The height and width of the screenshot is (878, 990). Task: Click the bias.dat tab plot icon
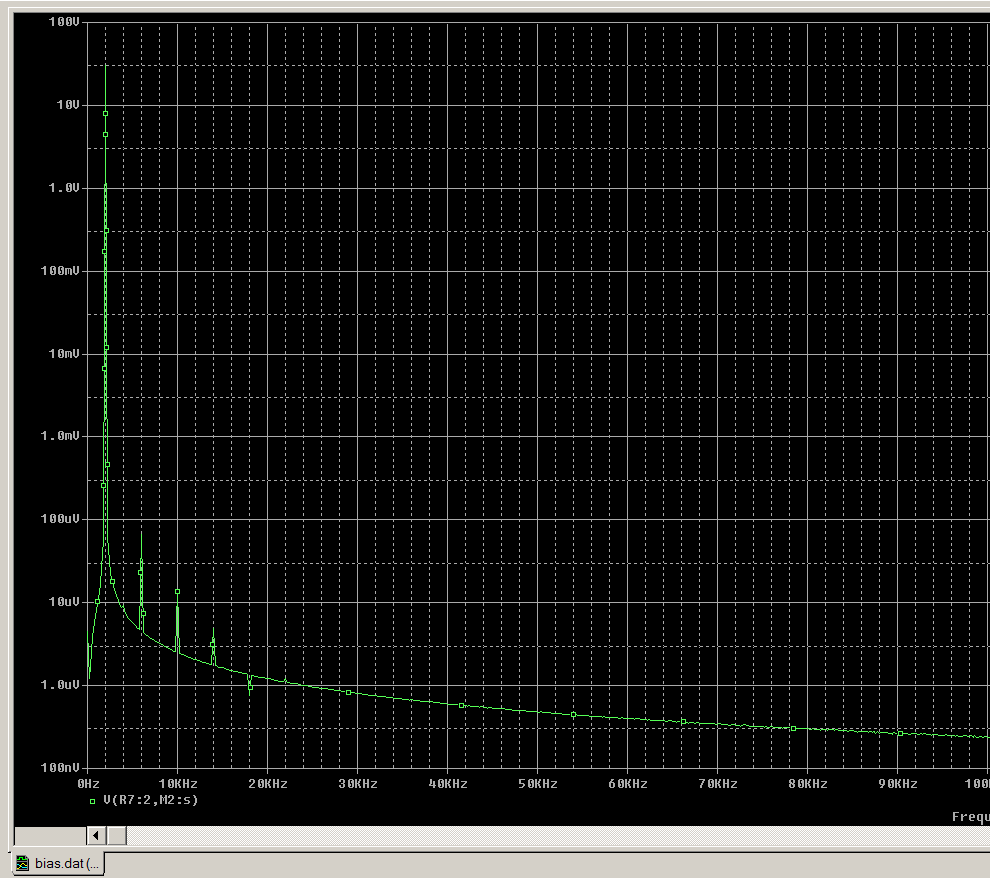click(23, 863)
